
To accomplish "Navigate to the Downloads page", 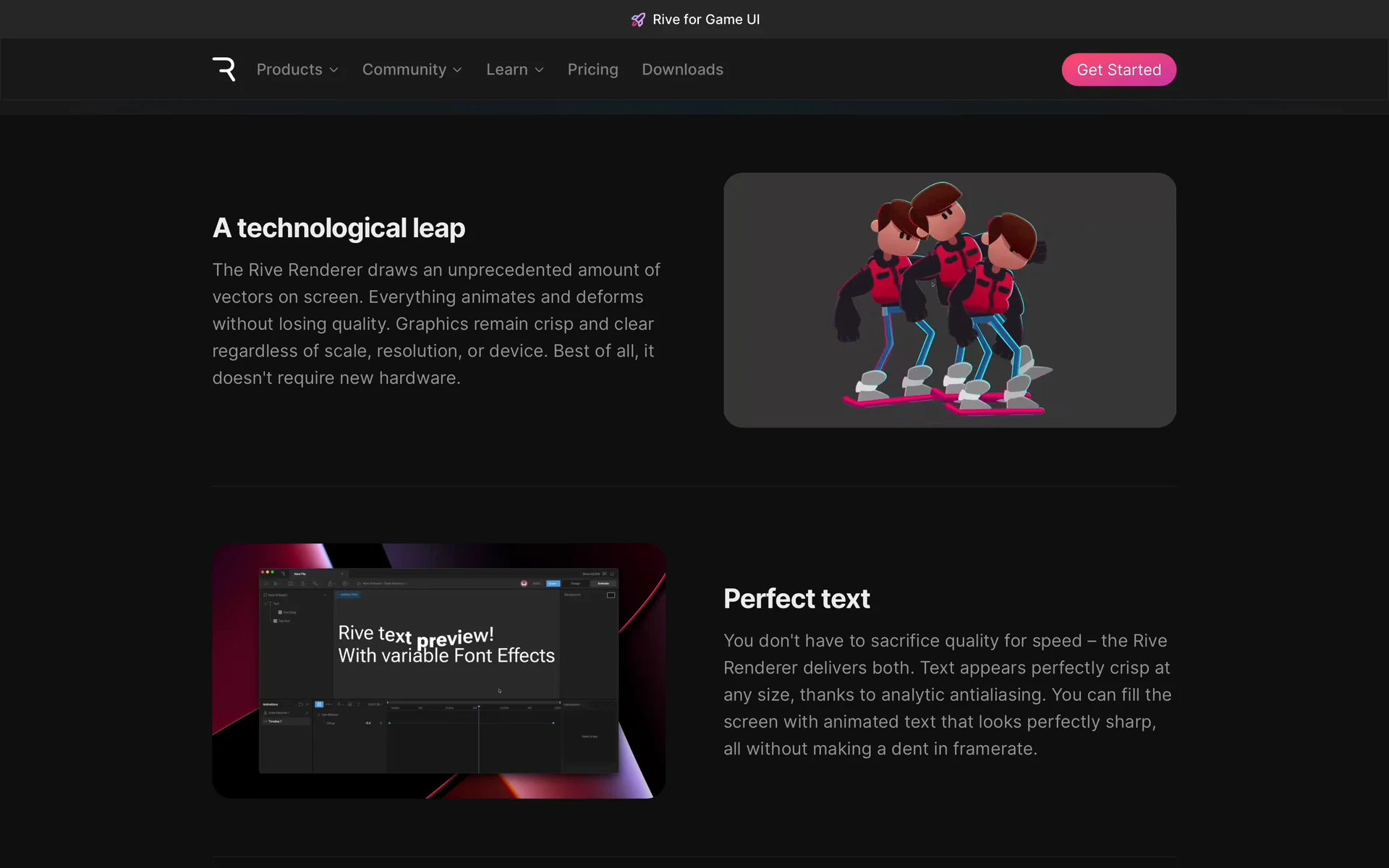I will (682, 69).
